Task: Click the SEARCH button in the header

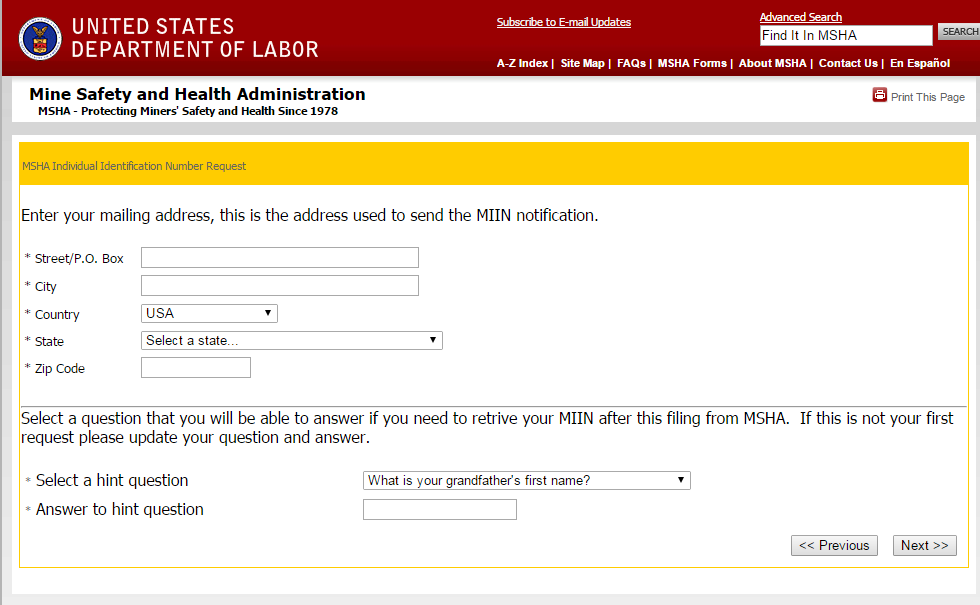Action: point(959,32)
